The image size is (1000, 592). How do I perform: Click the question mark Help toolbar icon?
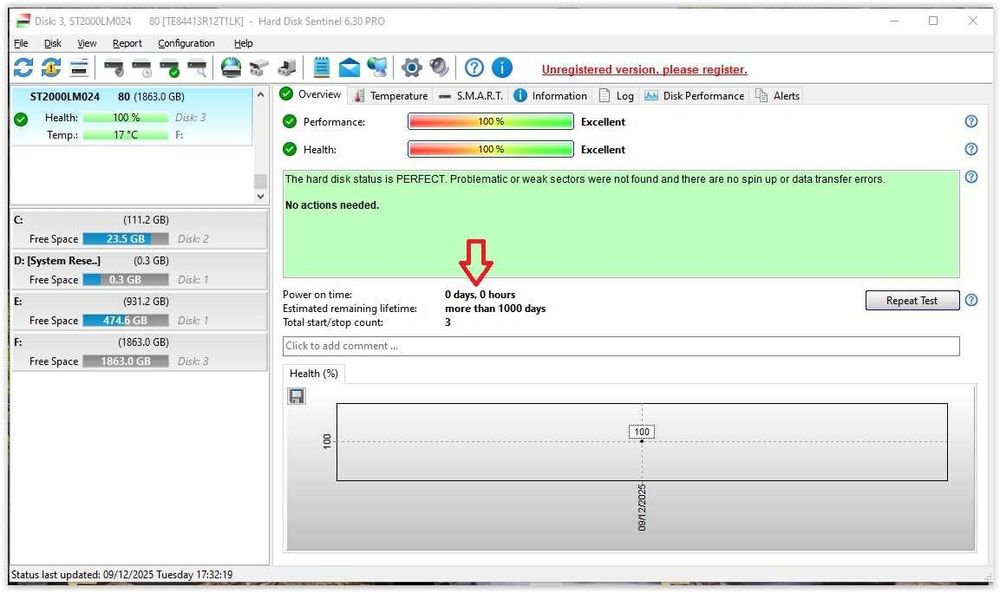point(474,67)
